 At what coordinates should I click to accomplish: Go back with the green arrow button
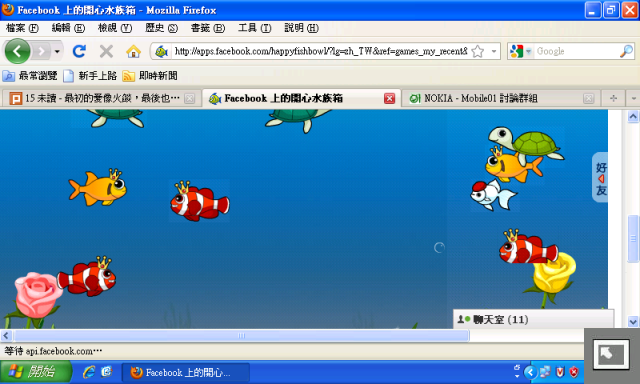coord(17,51)
